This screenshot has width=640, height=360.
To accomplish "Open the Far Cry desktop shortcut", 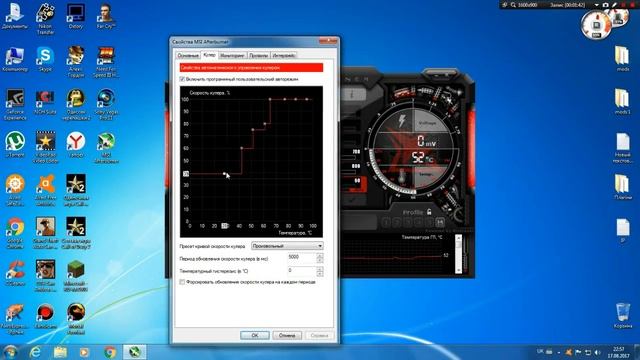I will coord(106,16).
